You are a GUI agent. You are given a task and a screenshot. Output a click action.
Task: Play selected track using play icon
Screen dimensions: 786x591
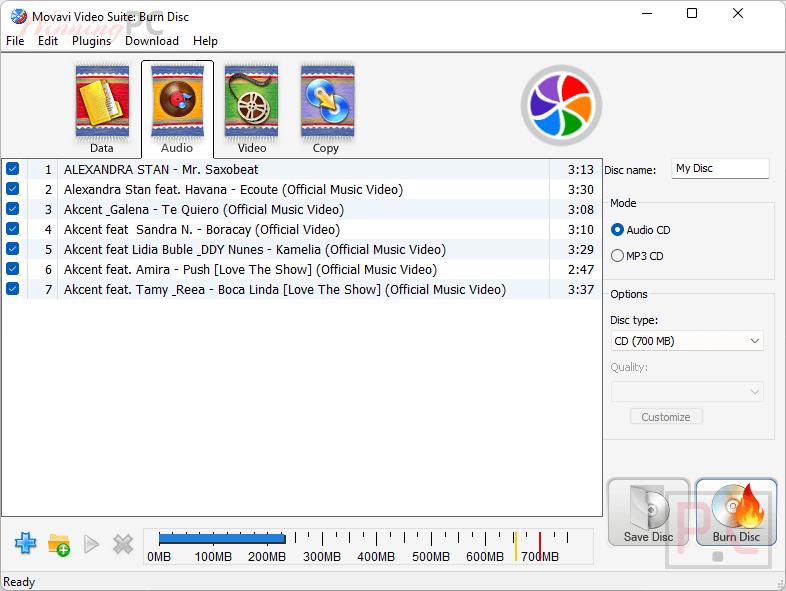[91, 544]
